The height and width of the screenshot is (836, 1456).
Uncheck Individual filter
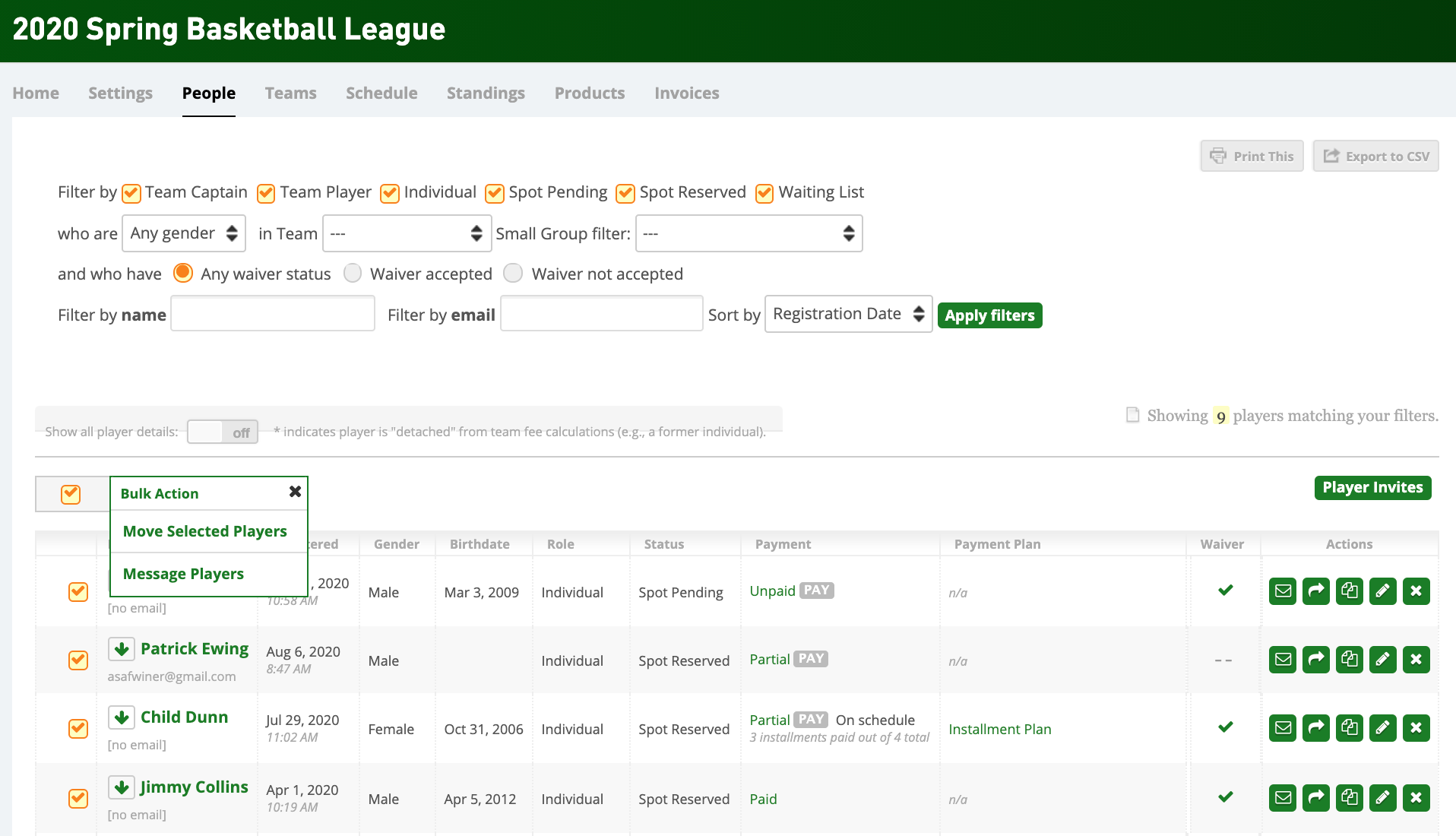pyautogui.click(x=390, y=193)
